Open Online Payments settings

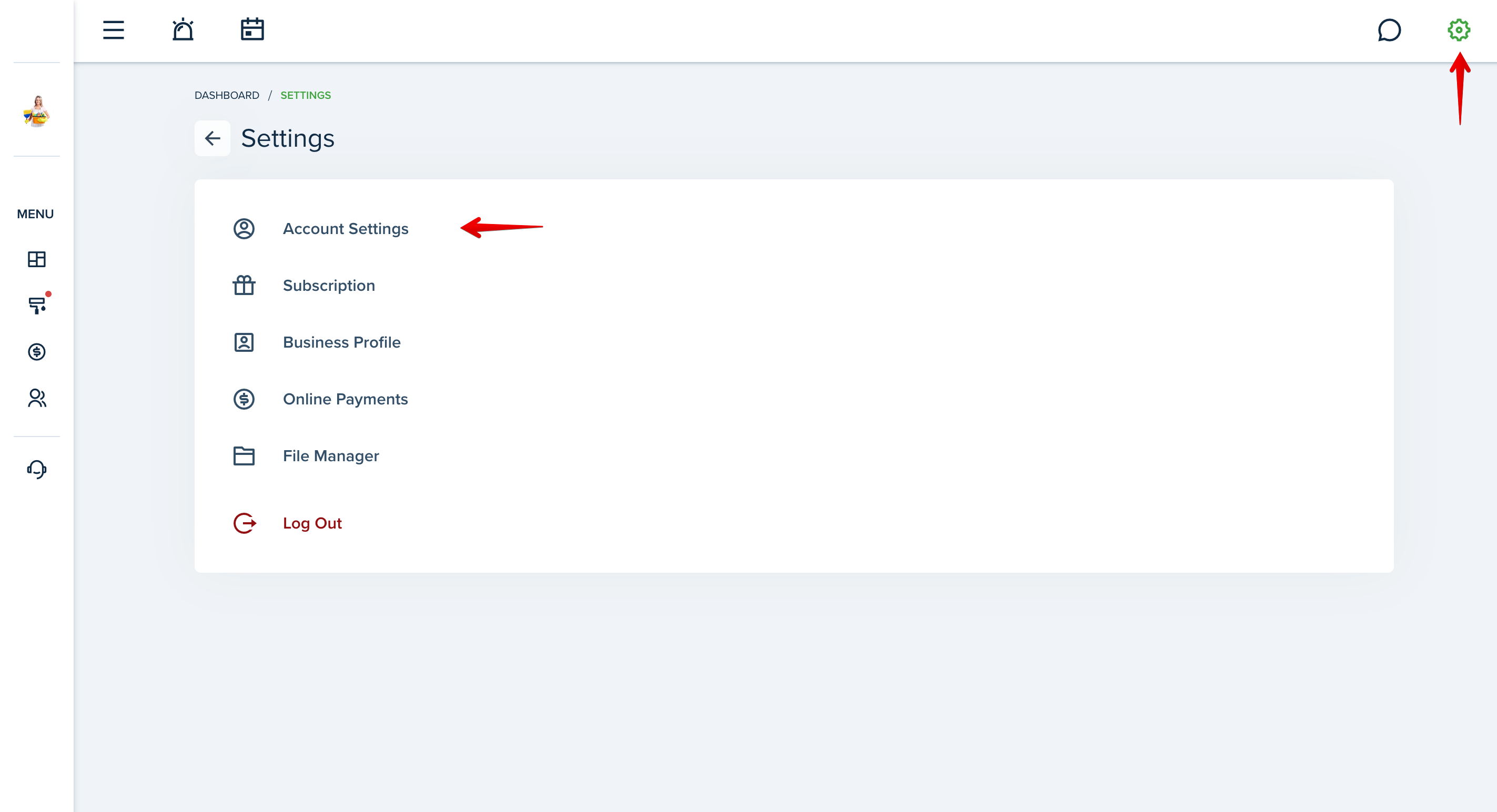click(345, 399)
